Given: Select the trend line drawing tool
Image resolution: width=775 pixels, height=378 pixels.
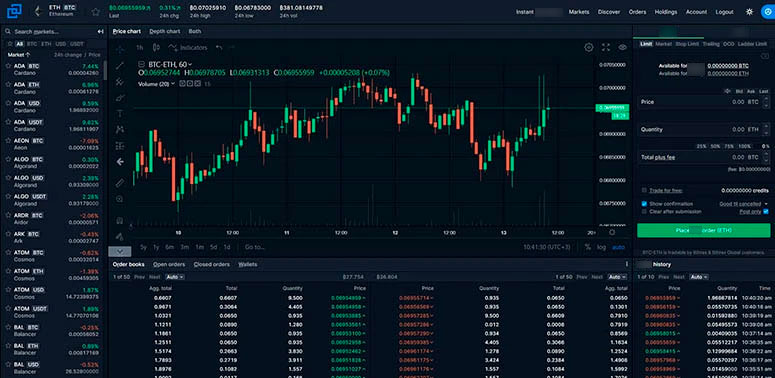Looking at the screenshot, I should [x=120, y=66].
